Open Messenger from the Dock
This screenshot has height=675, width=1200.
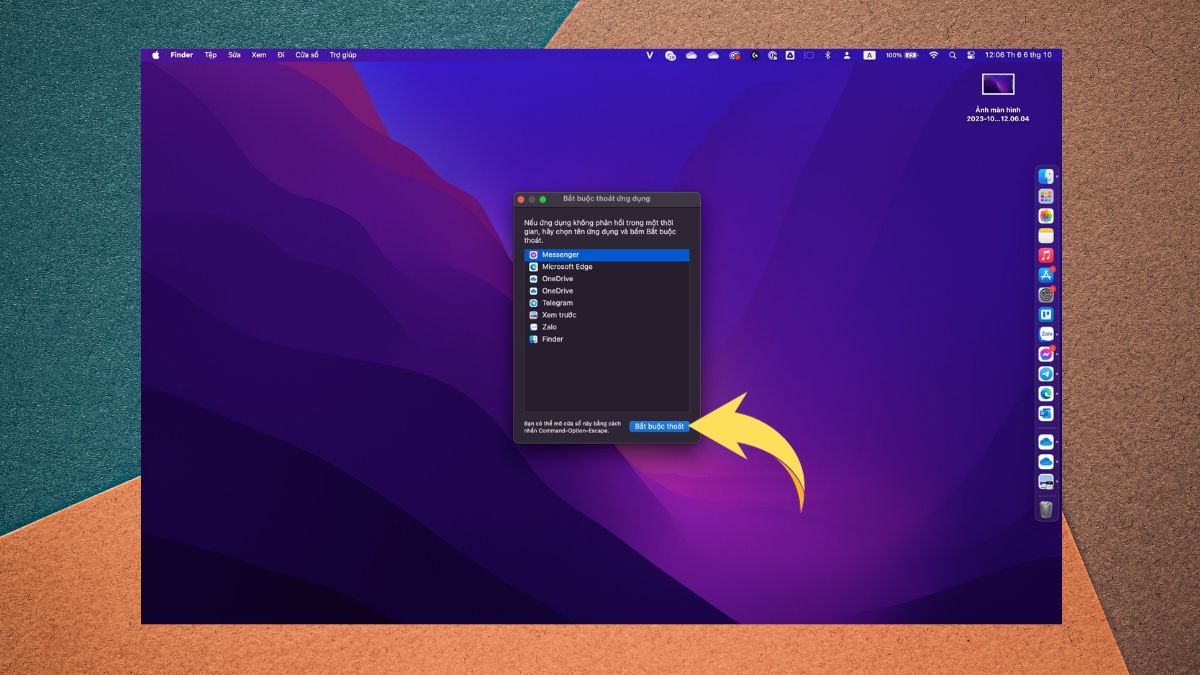1046,354
